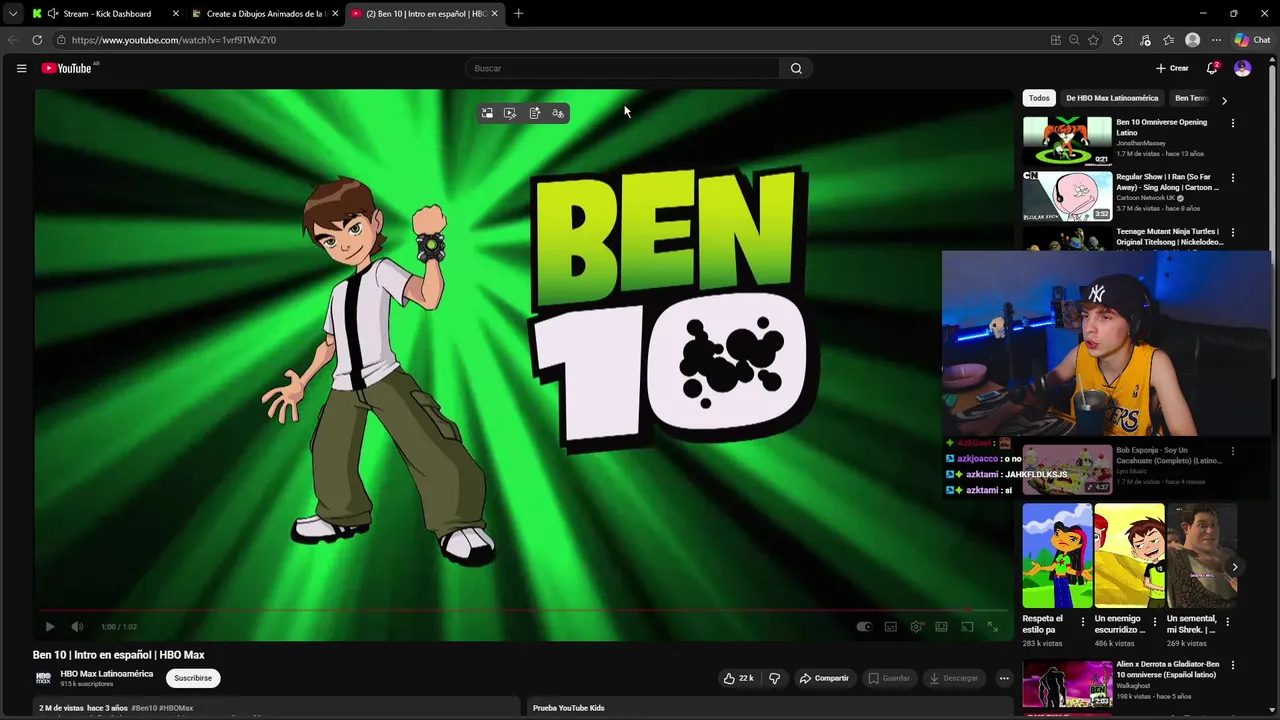Open Alien x Derrota a Gladiator thumbnail

pyautogui.click(x=1067, y=685)
